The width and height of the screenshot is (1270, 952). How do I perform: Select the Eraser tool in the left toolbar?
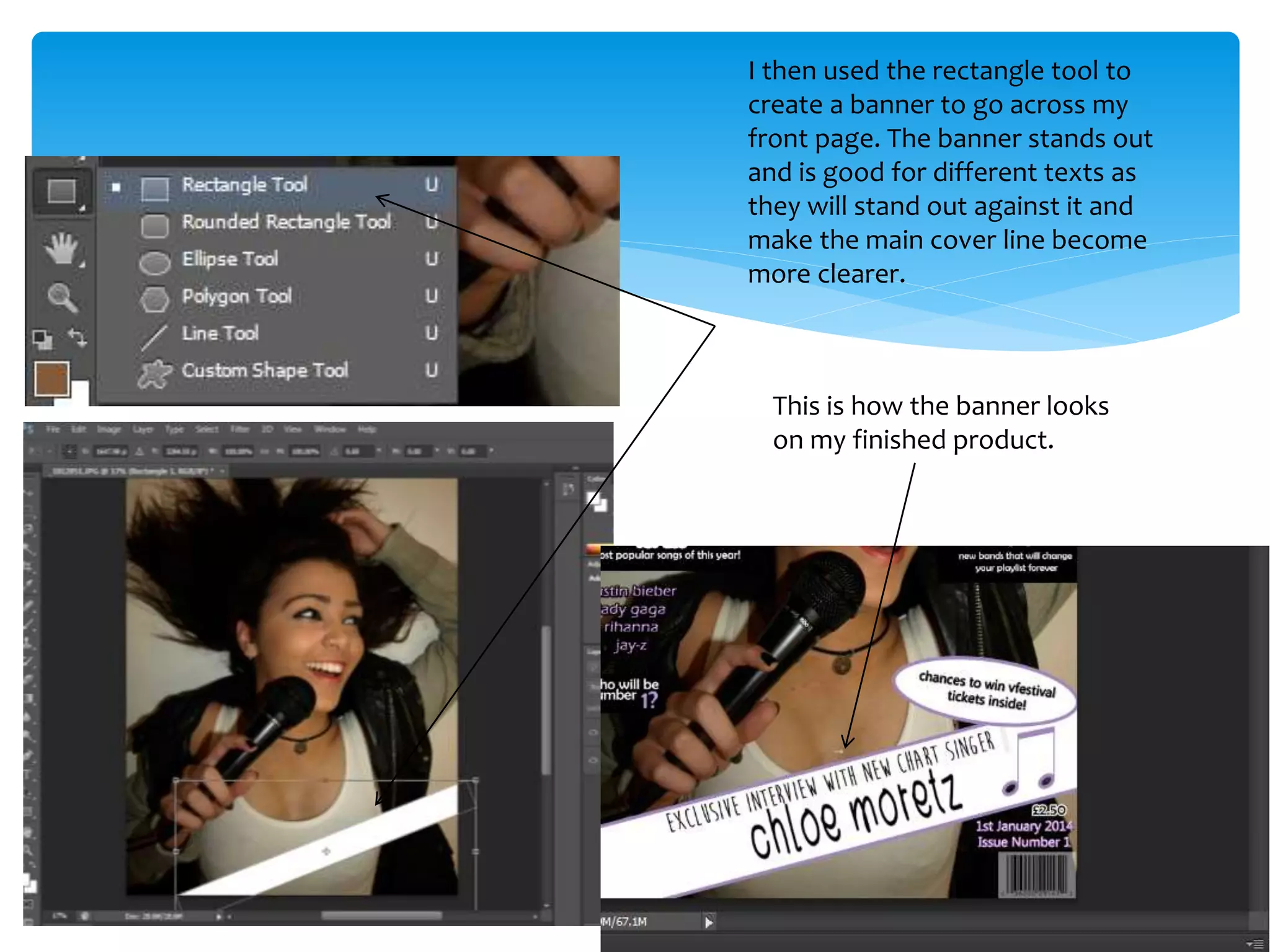click(x=30, y=679)
